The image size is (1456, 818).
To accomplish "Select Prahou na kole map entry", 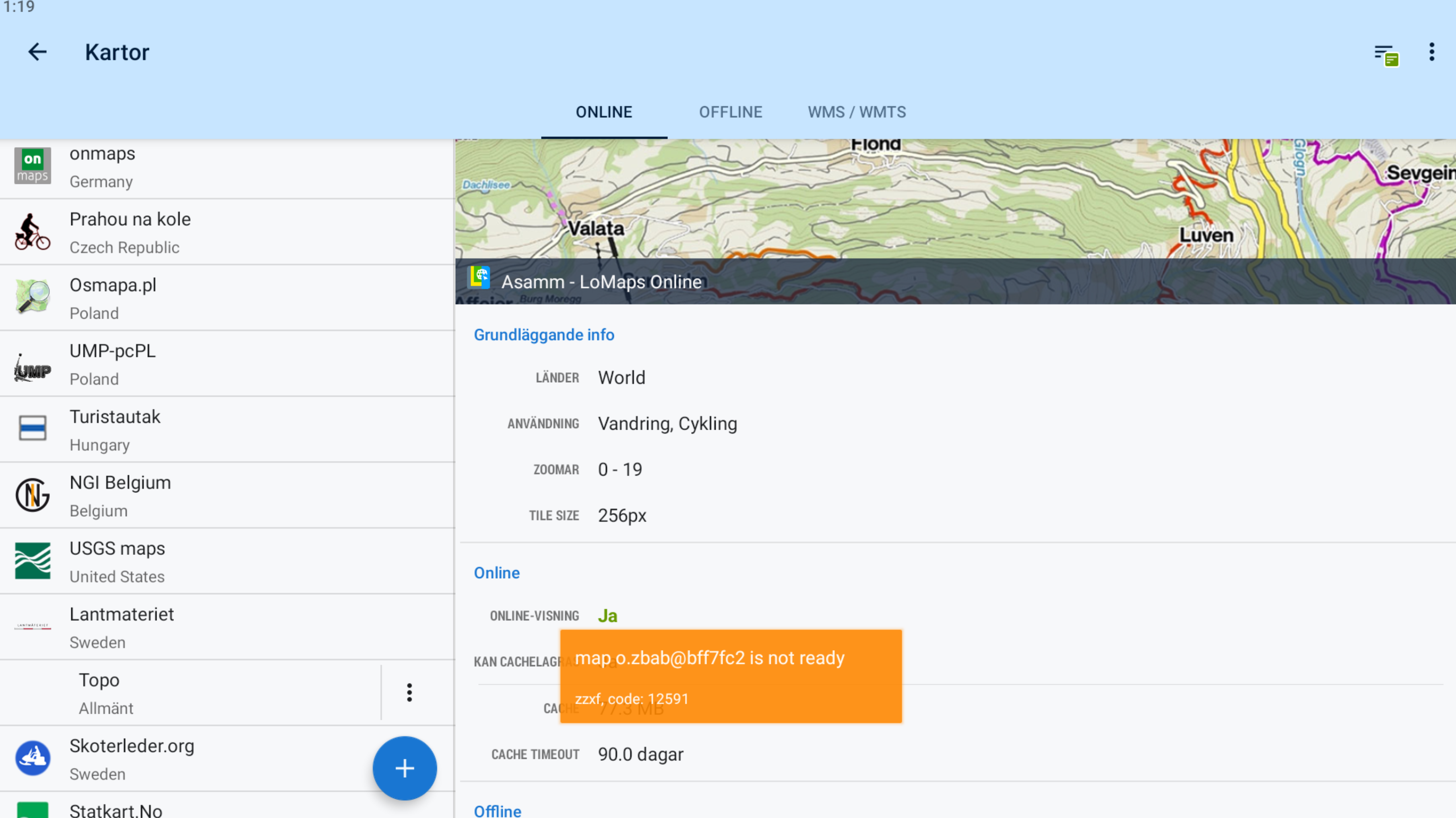I will pos(227,233).
